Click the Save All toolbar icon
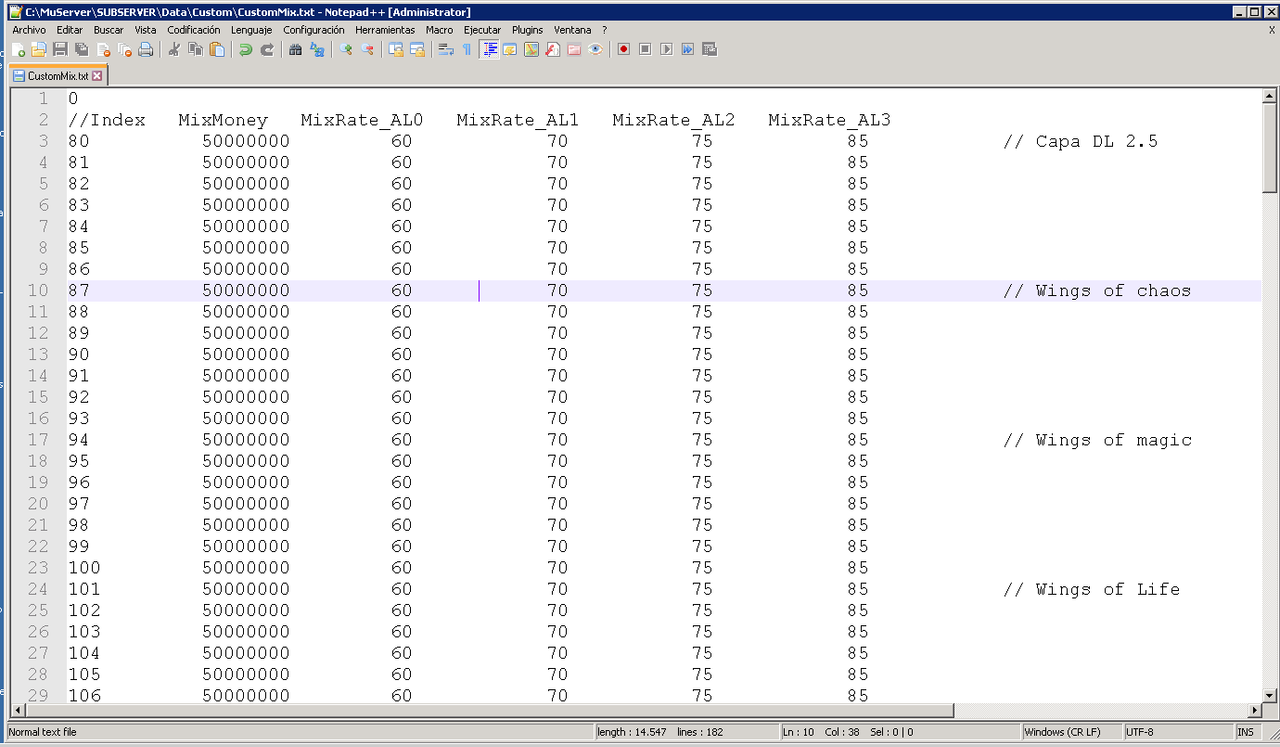Image resolution: width=1280 pixels, height=747 pixels. 82,49
